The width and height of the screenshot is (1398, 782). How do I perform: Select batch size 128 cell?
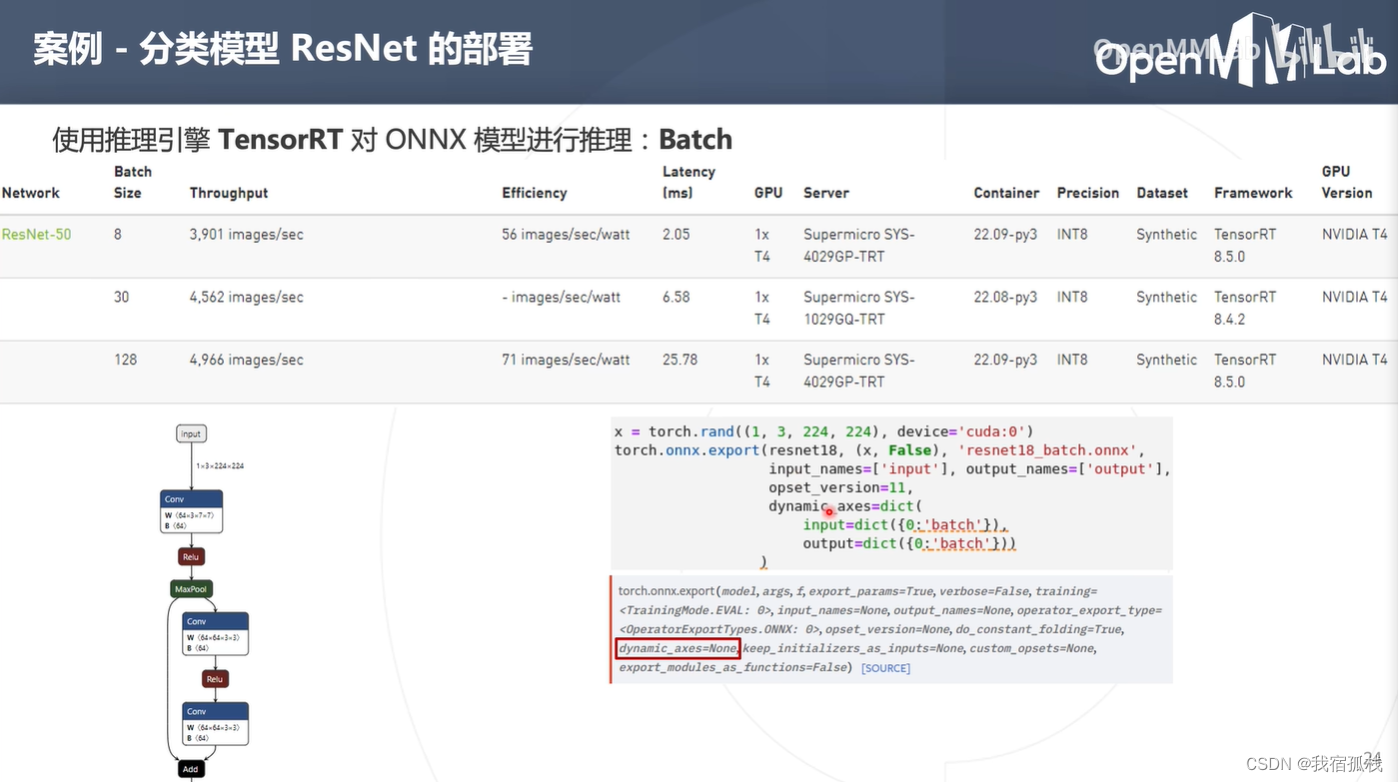point(125,360)
